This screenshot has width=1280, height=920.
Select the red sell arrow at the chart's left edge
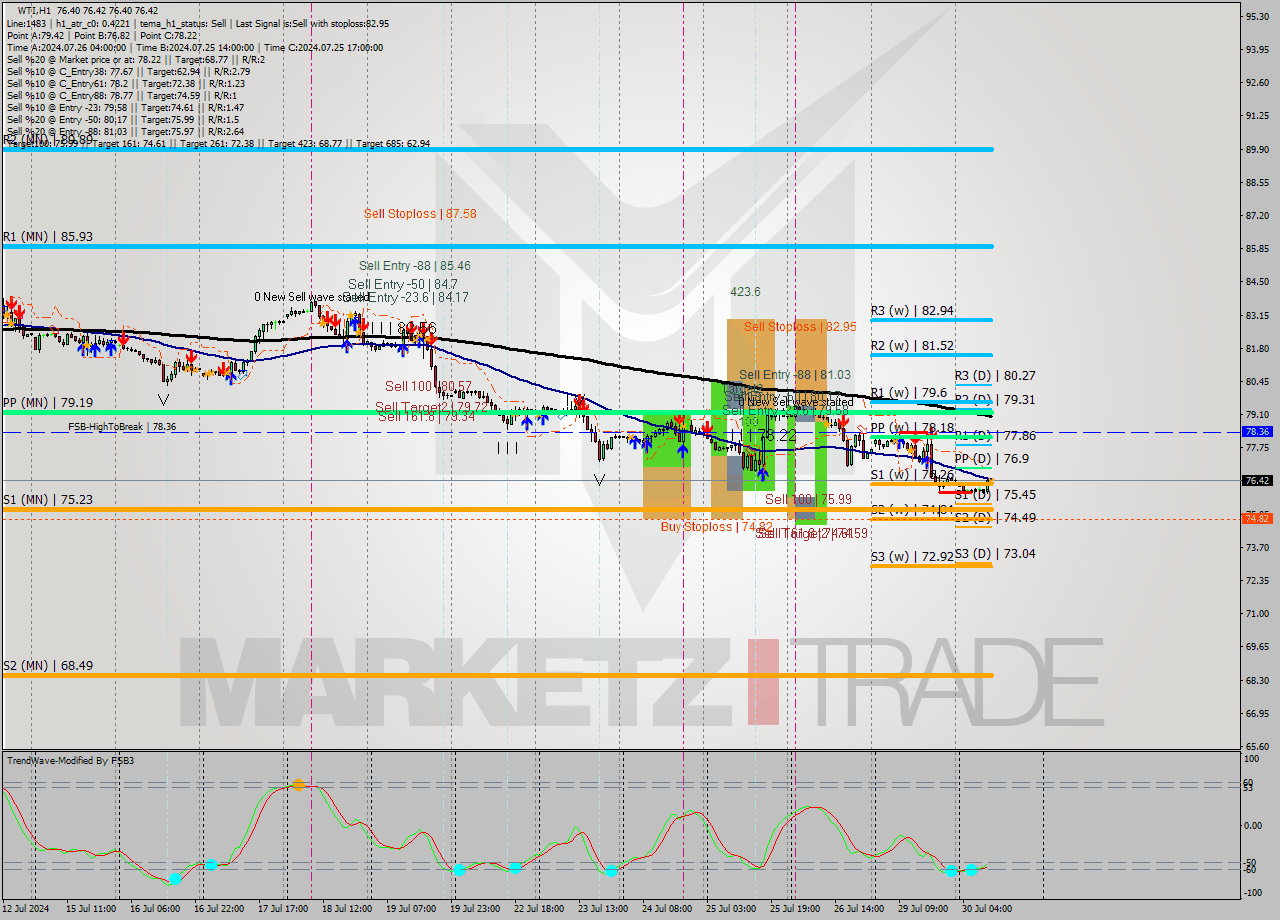11,305
